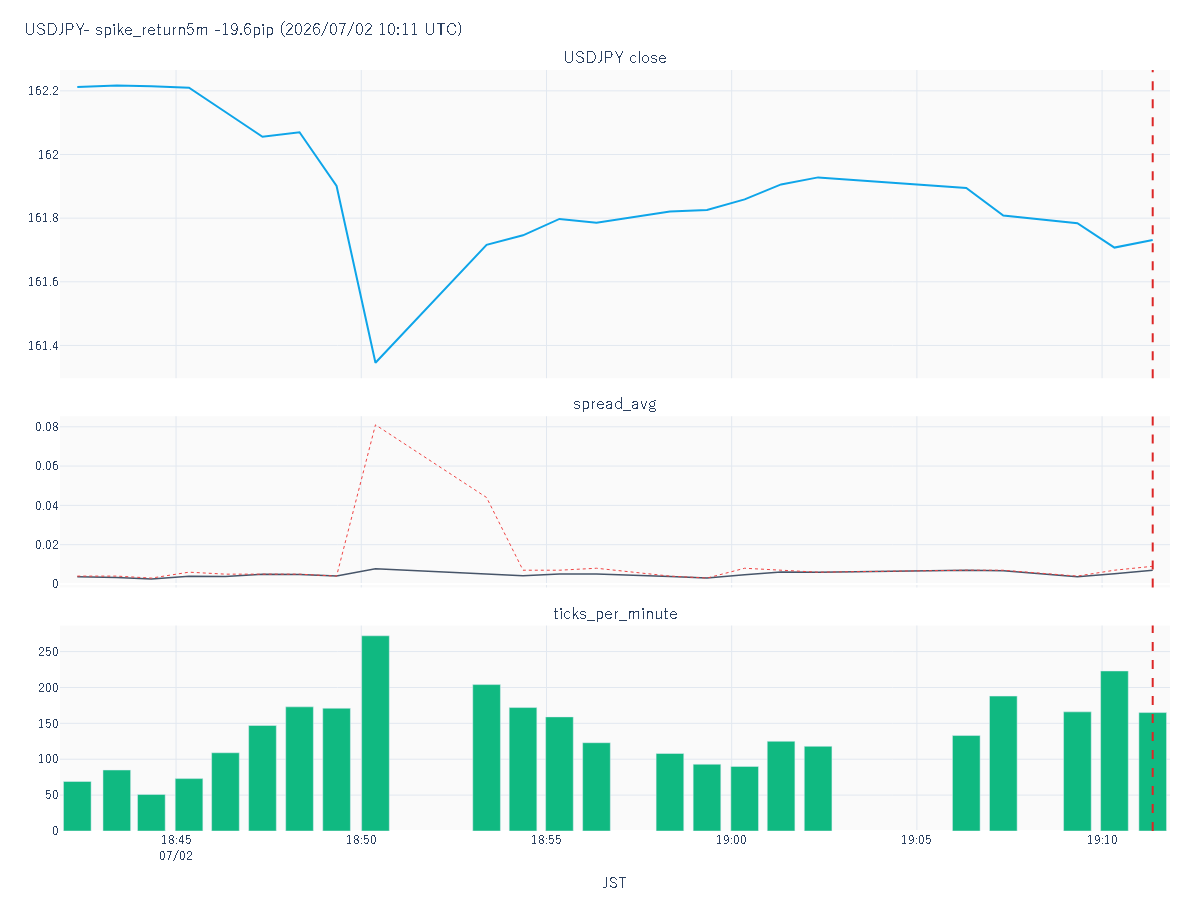Viewport: 1200px width, 900px height.
Task: Click the 250 label on ticks axis
Action: pos(49,652)
